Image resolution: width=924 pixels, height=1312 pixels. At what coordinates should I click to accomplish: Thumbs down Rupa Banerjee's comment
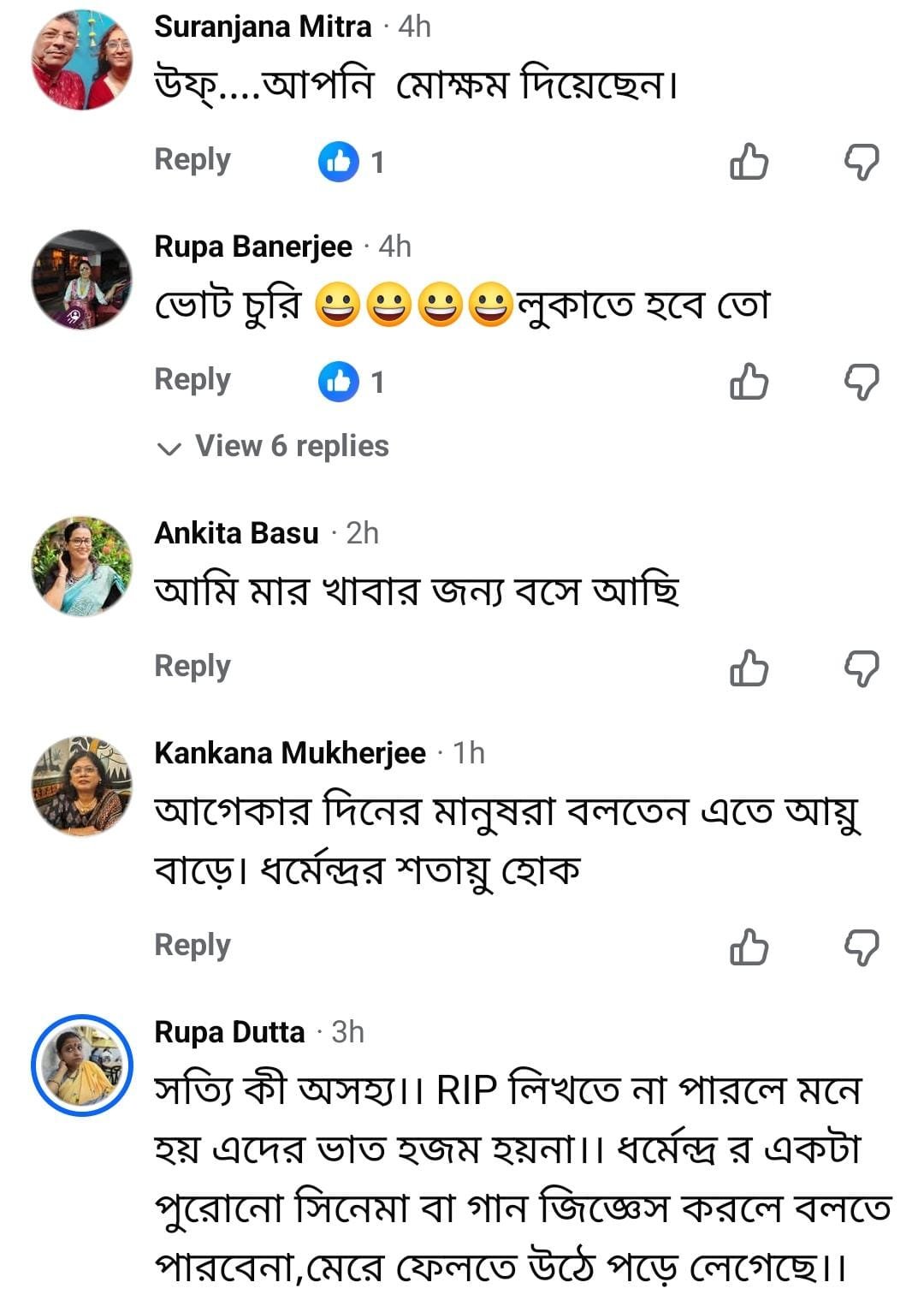(x=862, y=381)
